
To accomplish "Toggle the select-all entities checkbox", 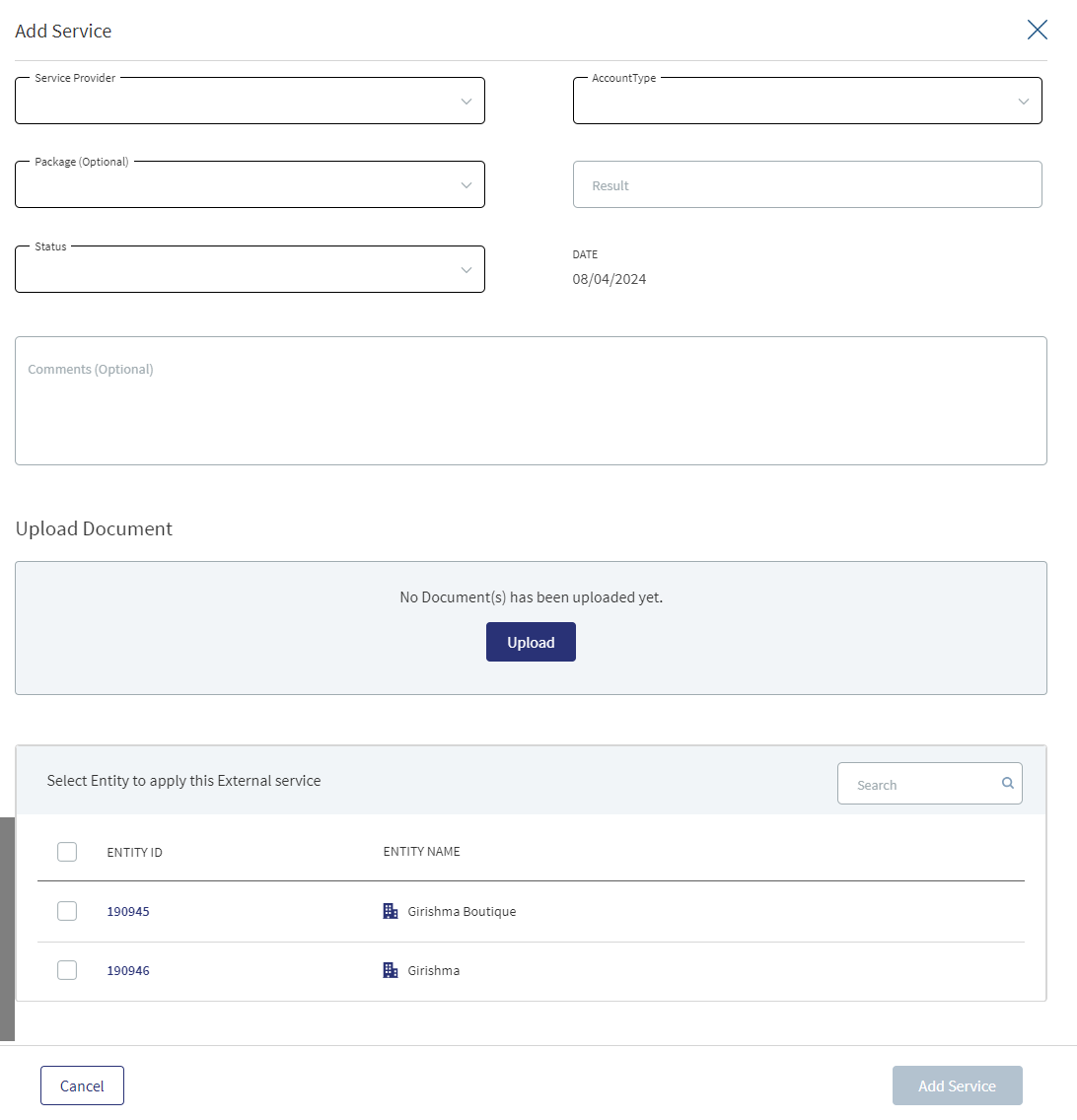I will (67, 852).
